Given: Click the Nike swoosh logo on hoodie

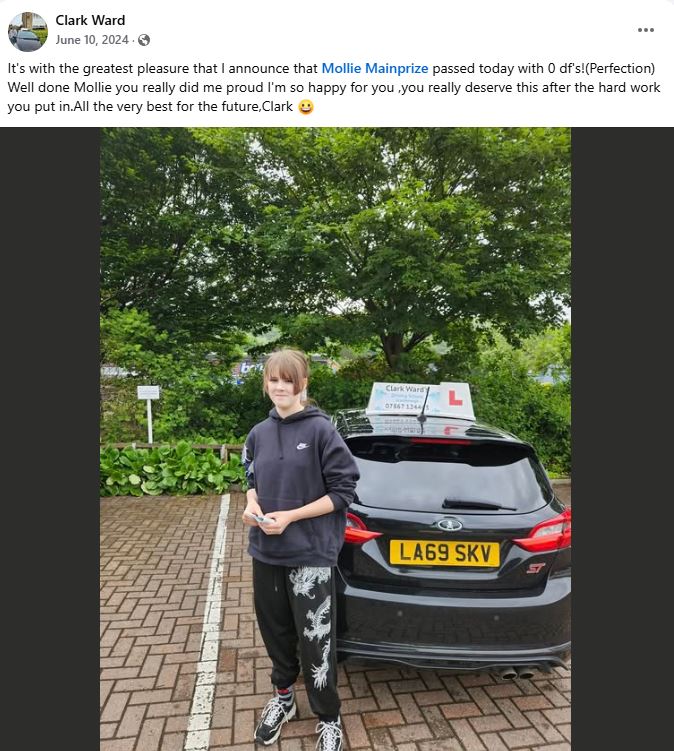Looking at the screenshot, I should pos(302,446).
